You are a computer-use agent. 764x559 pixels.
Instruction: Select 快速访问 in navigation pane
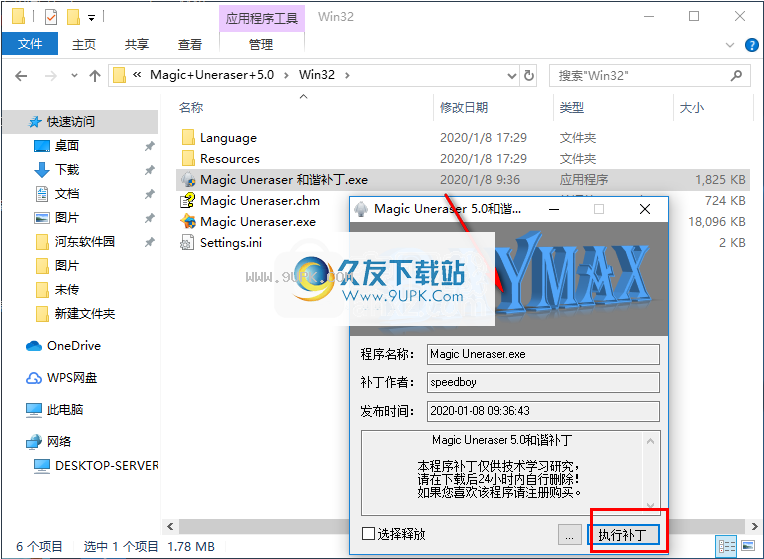(x=71, y=121)
